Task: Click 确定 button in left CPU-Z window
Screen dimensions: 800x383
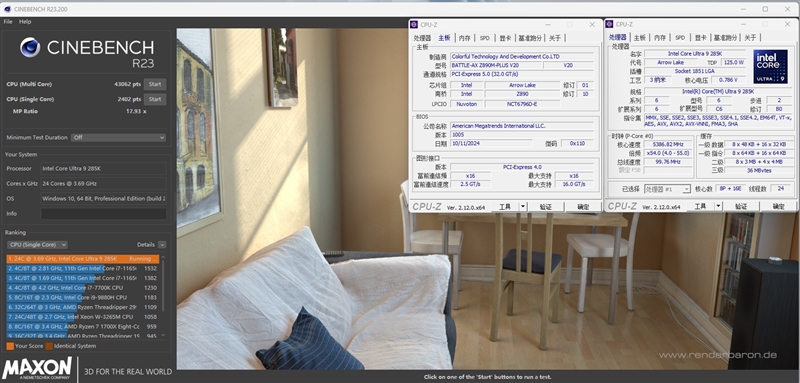Action: pos(583,207)
